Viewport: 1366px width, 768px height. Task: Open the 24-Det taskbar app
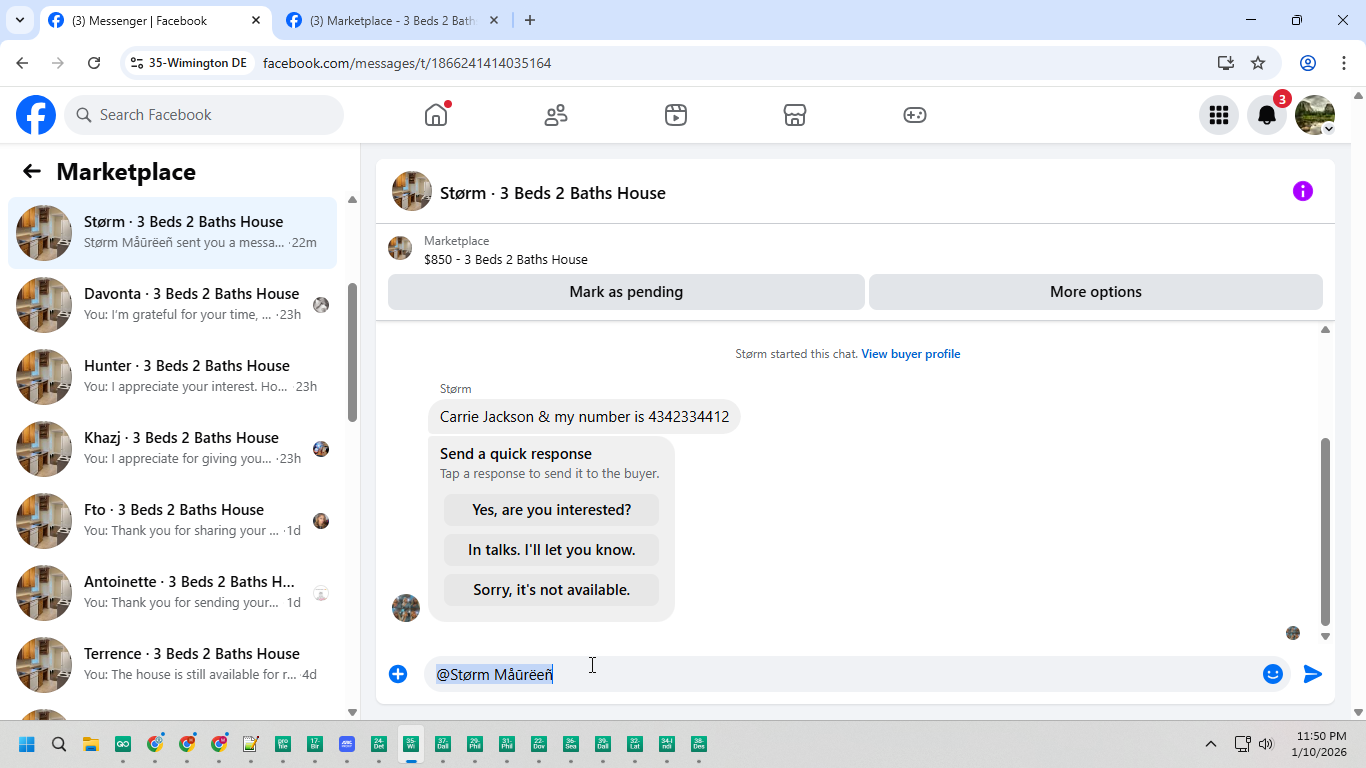(379, 744)
